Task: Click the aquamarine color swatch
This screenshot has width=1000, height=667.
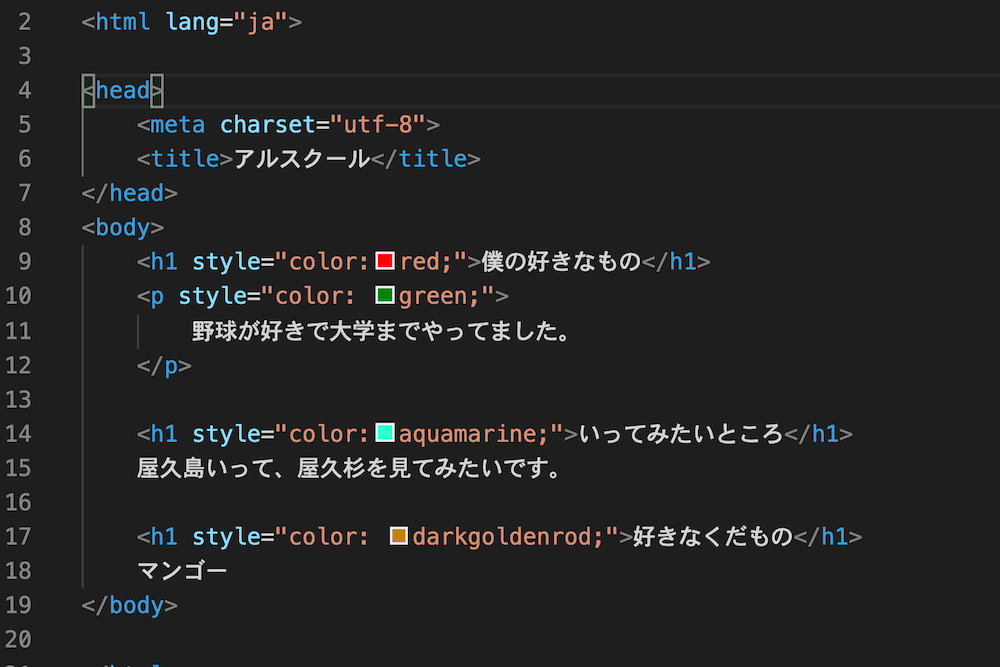Action: (385, 432)
